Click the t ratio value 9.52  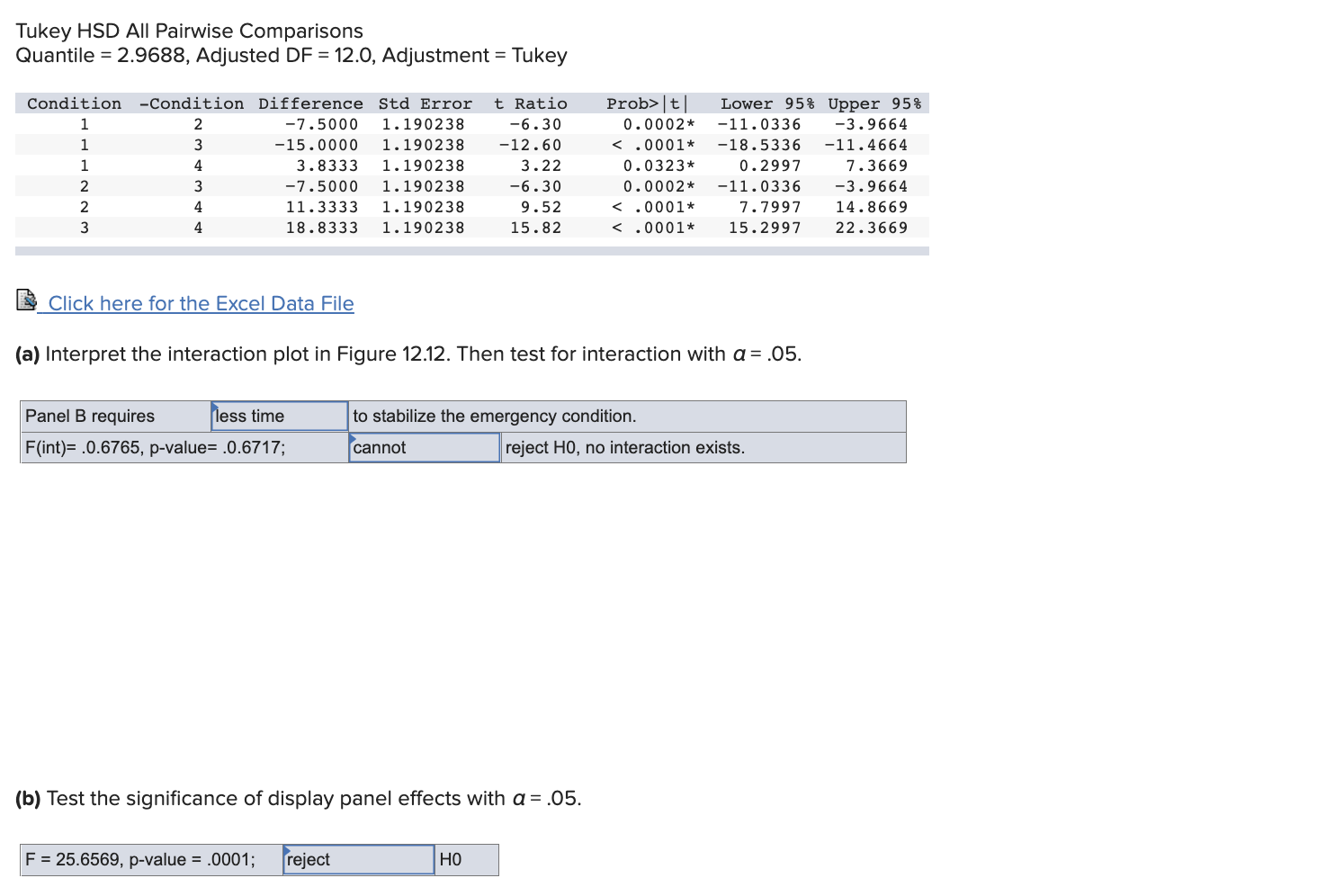click(541, 207)
